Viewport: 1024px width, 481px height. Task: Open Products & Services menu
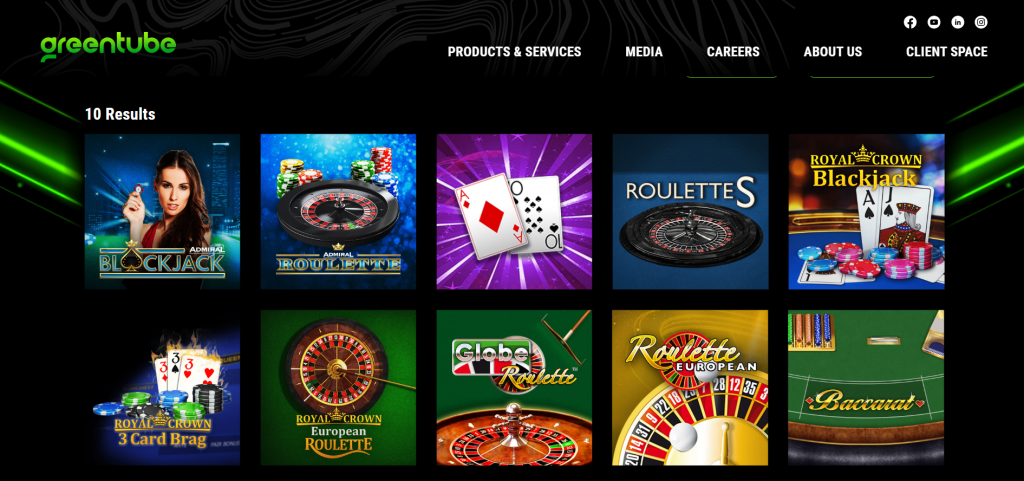(514, 52)
